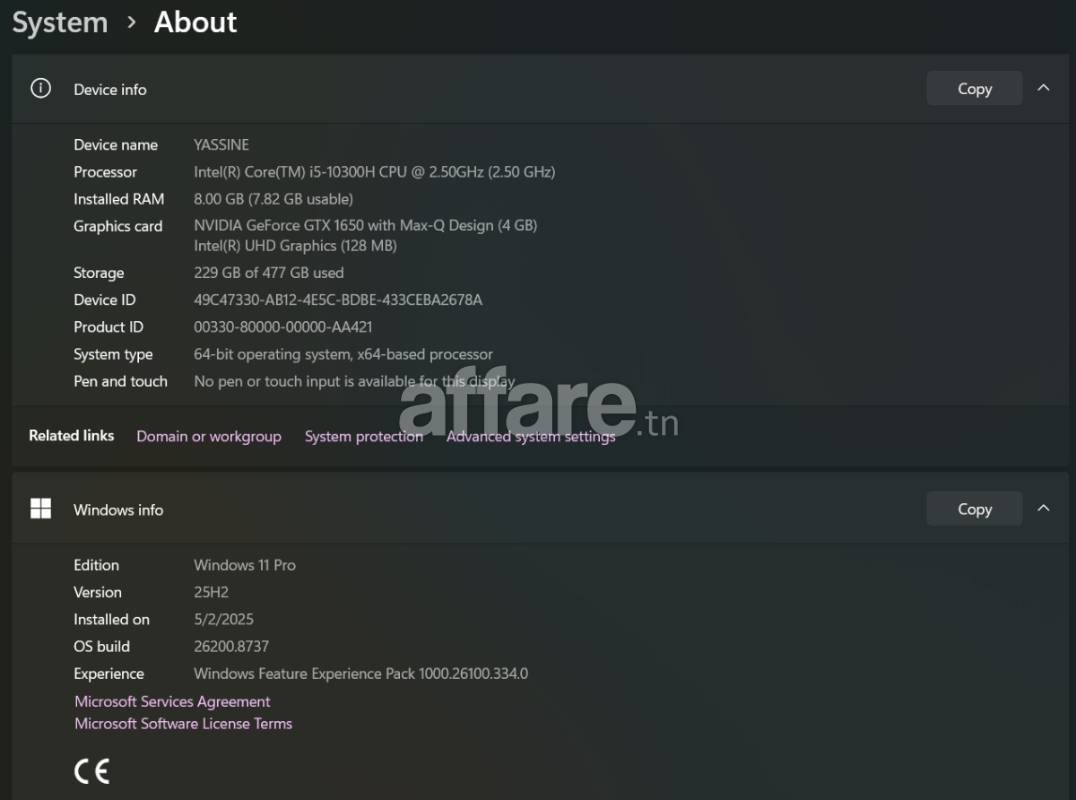Open Advanced system settings link

tap(530, 436)
